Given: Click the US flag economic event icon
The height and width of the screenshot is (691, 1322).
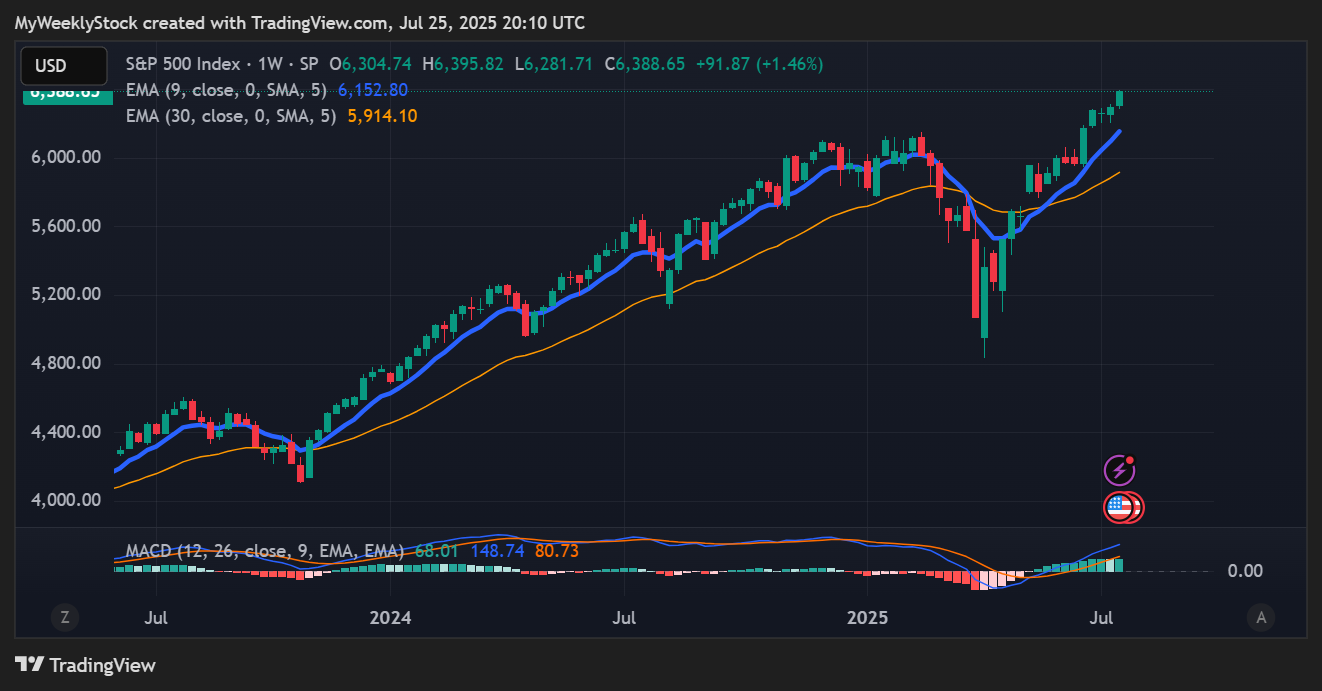Looking at the screenshot, I should click(1121, 508).
